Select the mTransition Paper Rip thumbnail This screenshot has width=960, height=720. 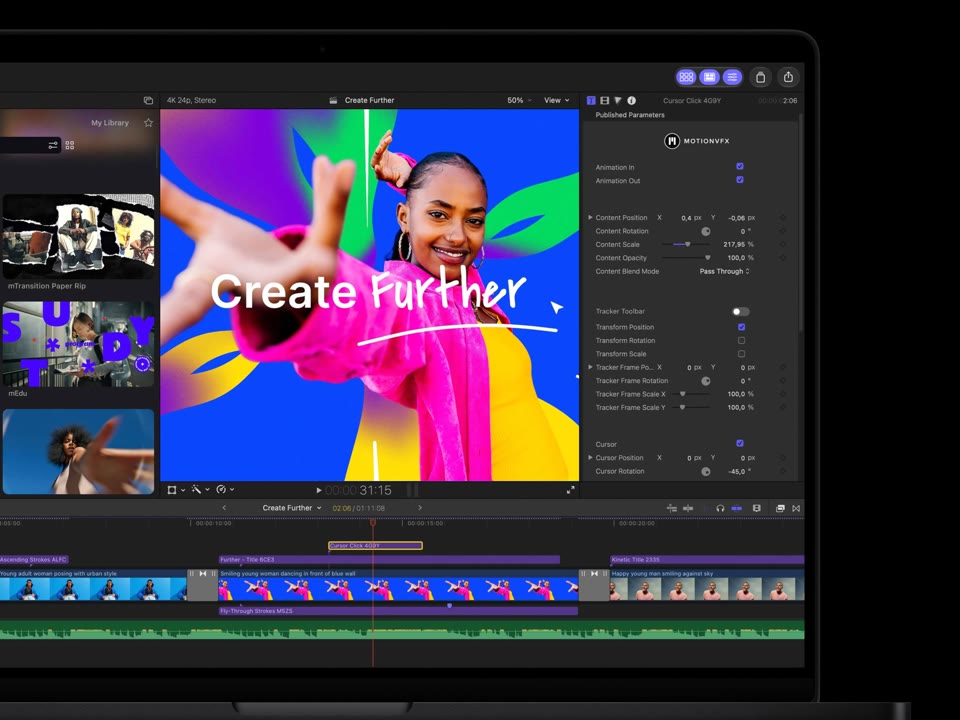78,236
